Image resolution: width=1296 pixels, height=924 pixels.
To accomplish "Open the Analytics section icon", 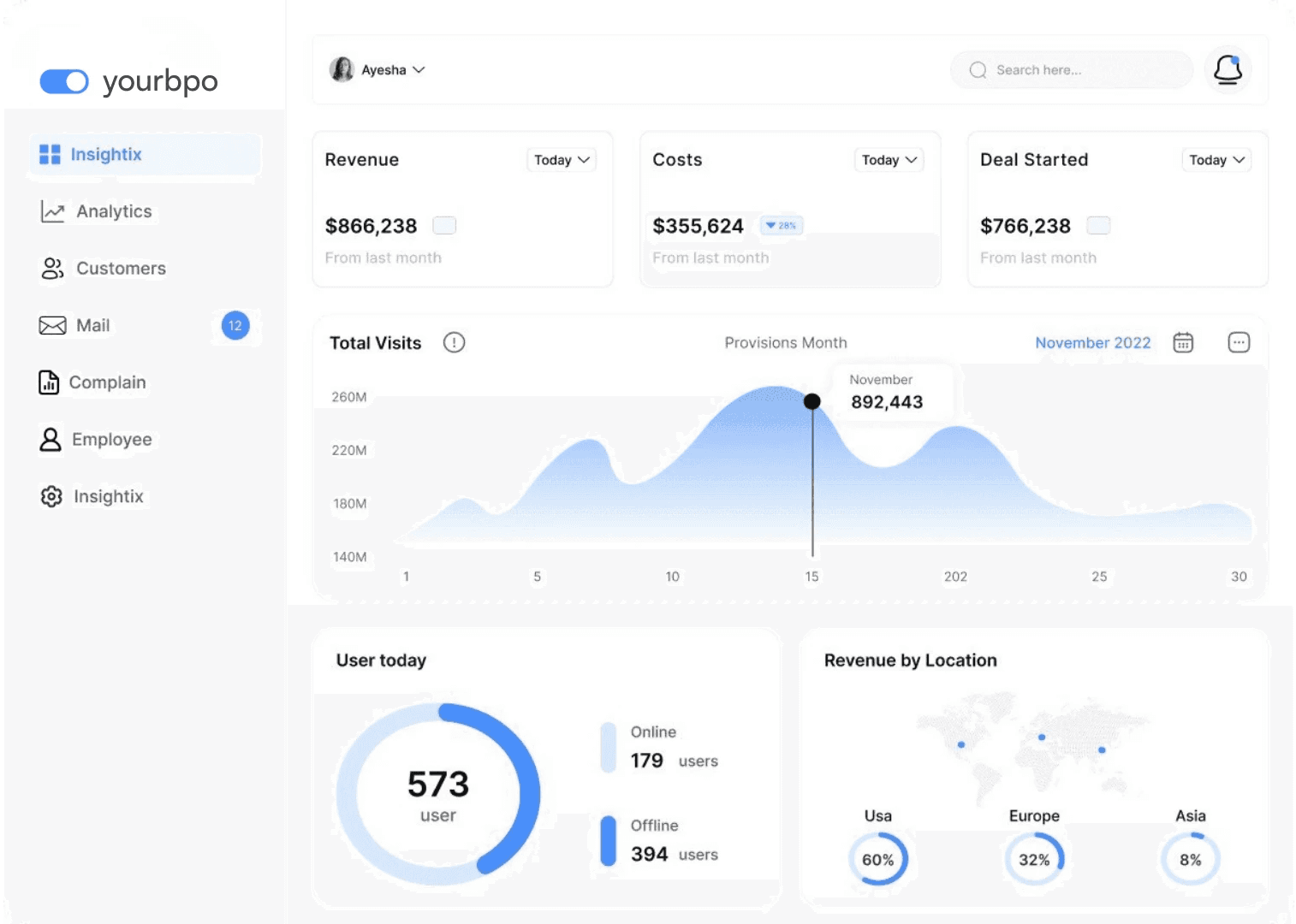I will [51, 211].
